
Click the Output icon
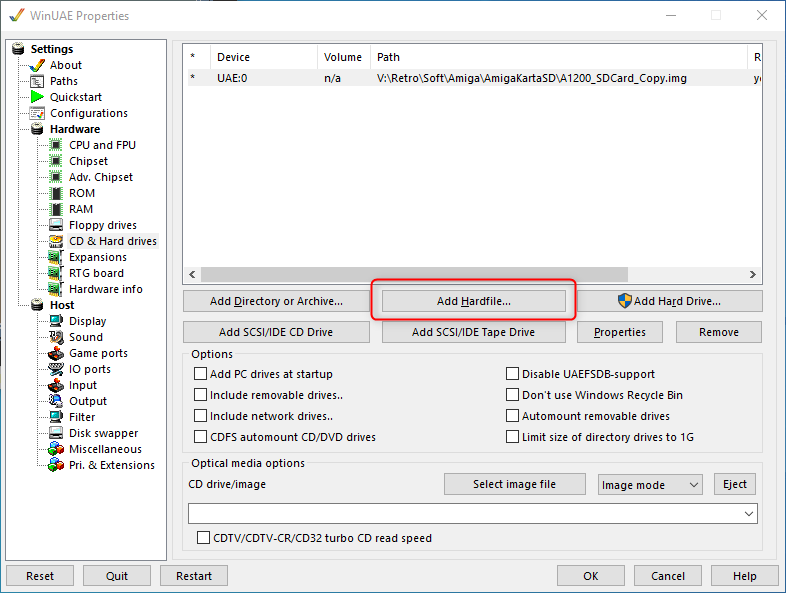coord(56,401)
